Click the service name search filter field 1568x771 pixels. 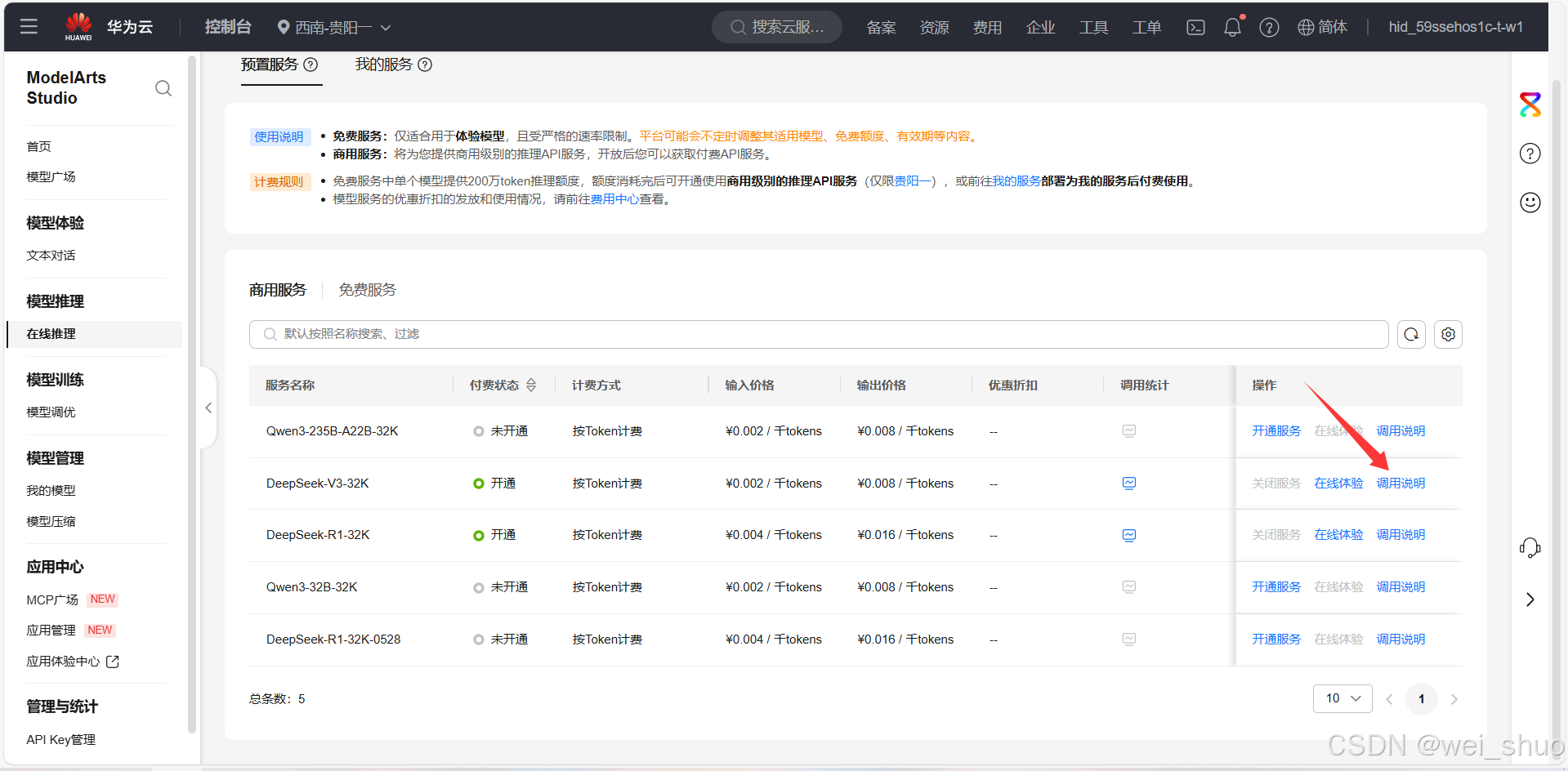(x=819, y=334)
